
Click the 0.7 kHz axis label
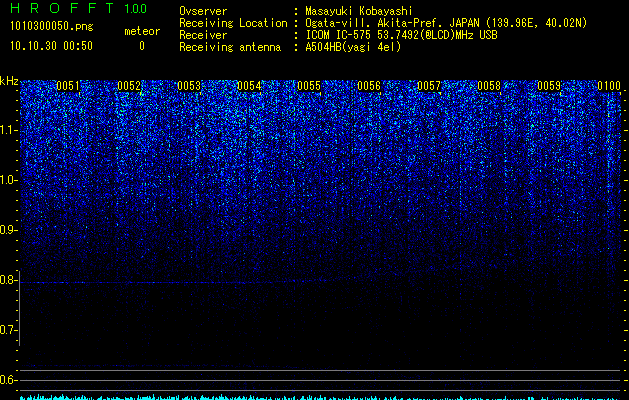8,330
